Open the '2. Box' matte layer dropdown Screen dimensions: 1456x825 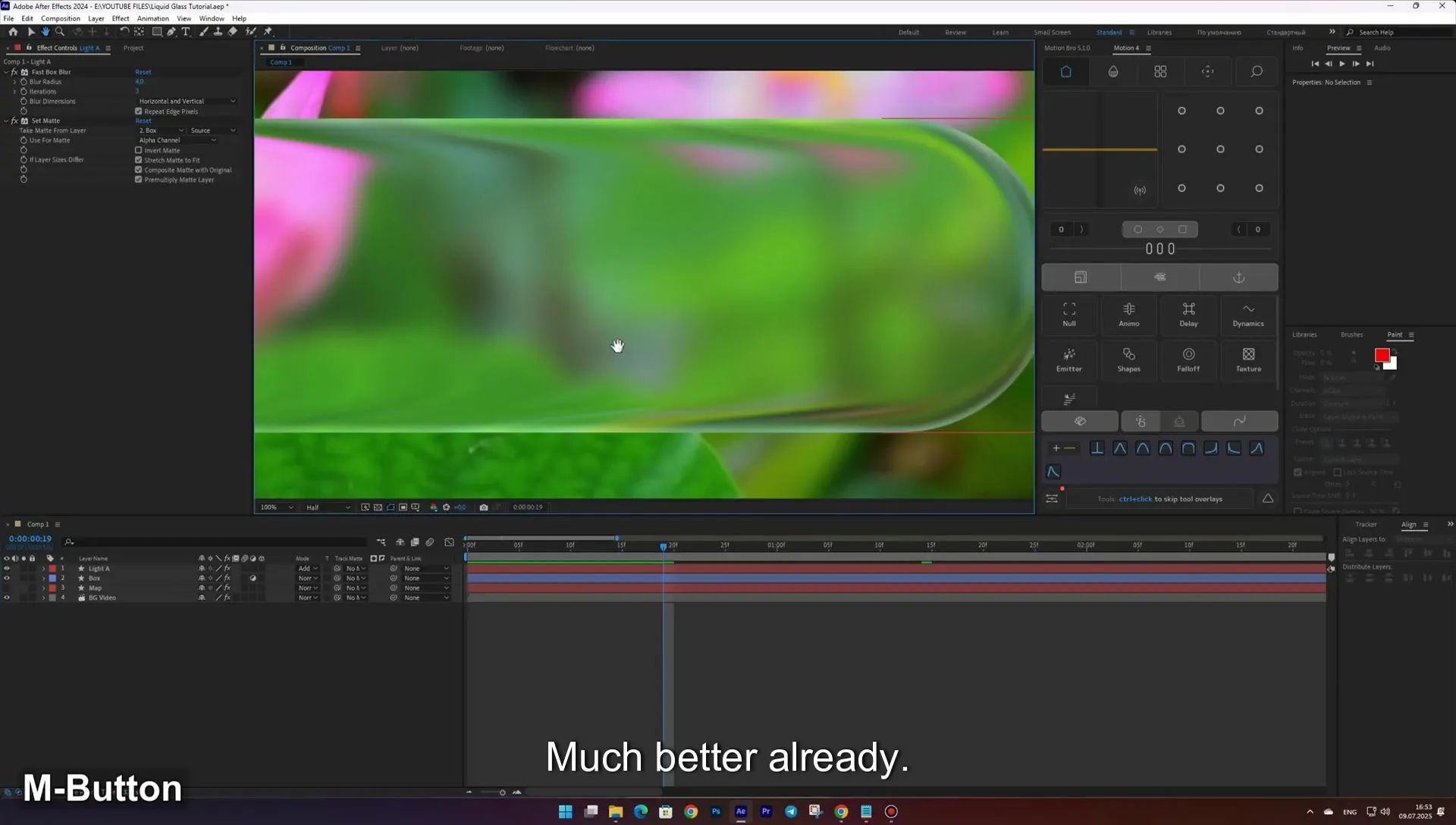tap(161, 130)
